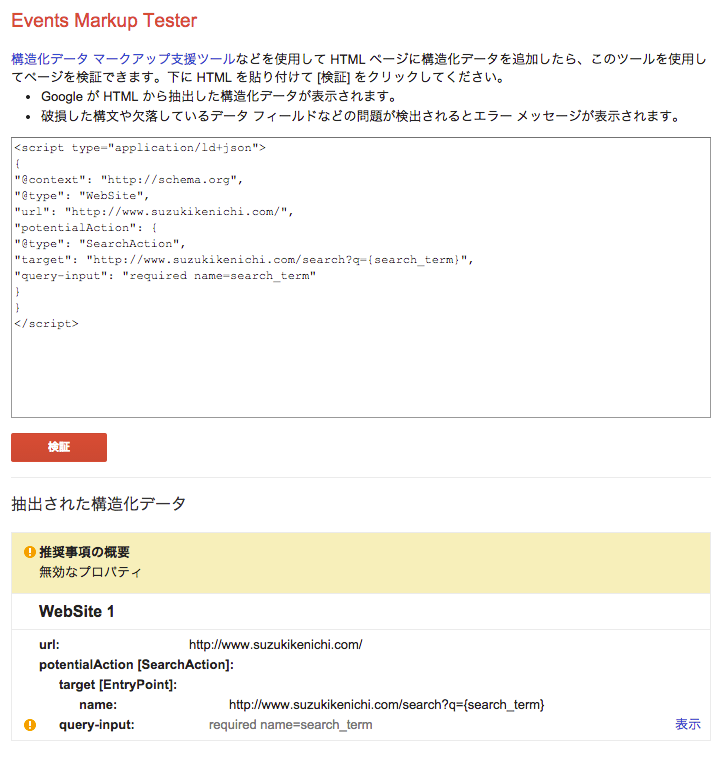This screenshot has width=724, height=758.
Task: Click the url: property label
Action: [x=49, y=644]
